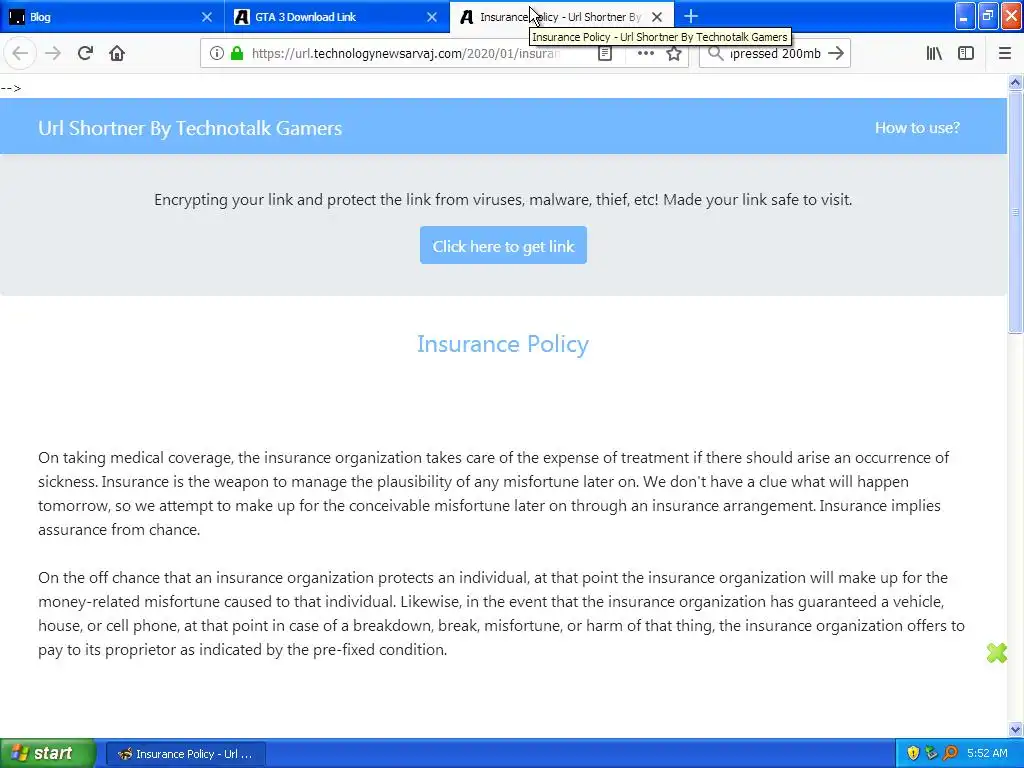
Task: Open the Library icon in toolbar
Action: pos(934,54)
